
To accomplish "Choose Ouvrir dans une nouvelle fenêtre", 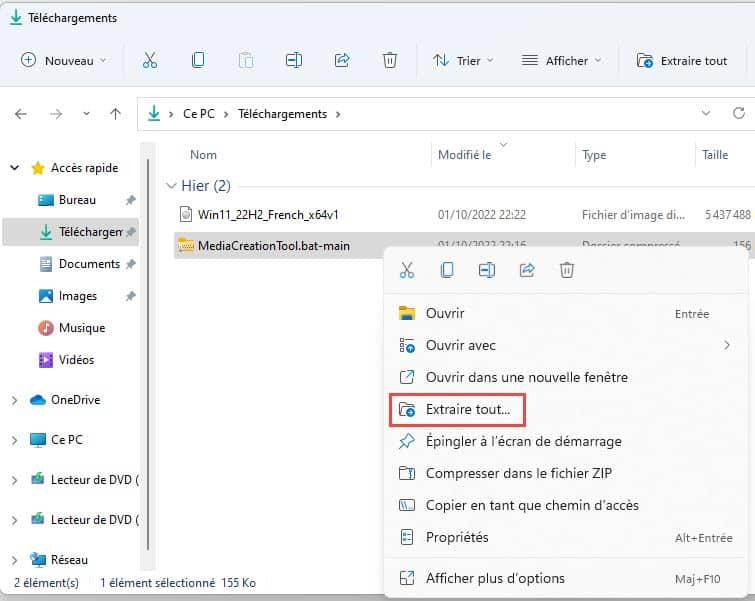I will point(566,377).
